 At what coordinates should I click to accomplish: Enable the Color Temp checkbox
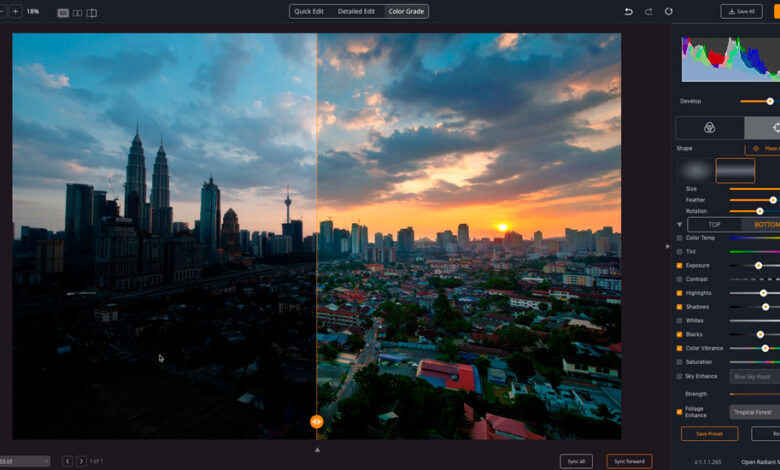680,238
